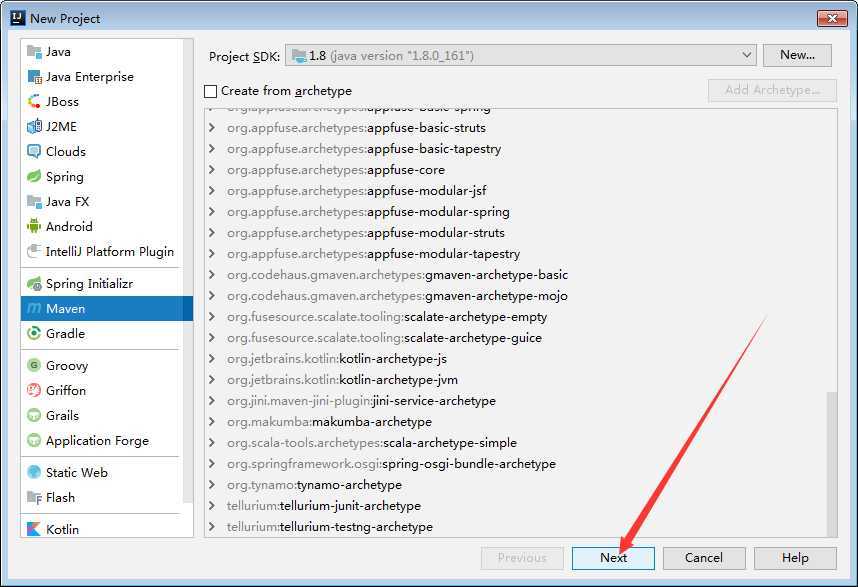Viewport: 858px width, 587px height.
Task: Expand appfuse-basic-struts archetype
Action: [x=212, y=128]
